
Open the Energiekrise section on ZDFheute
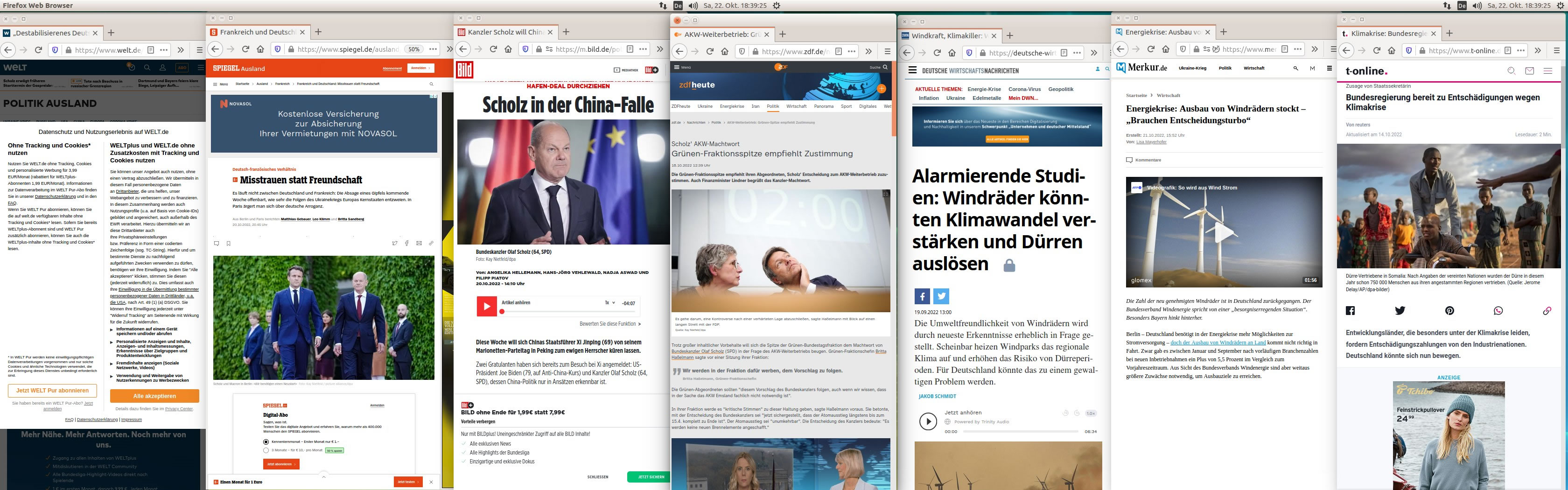pos(732,106)
